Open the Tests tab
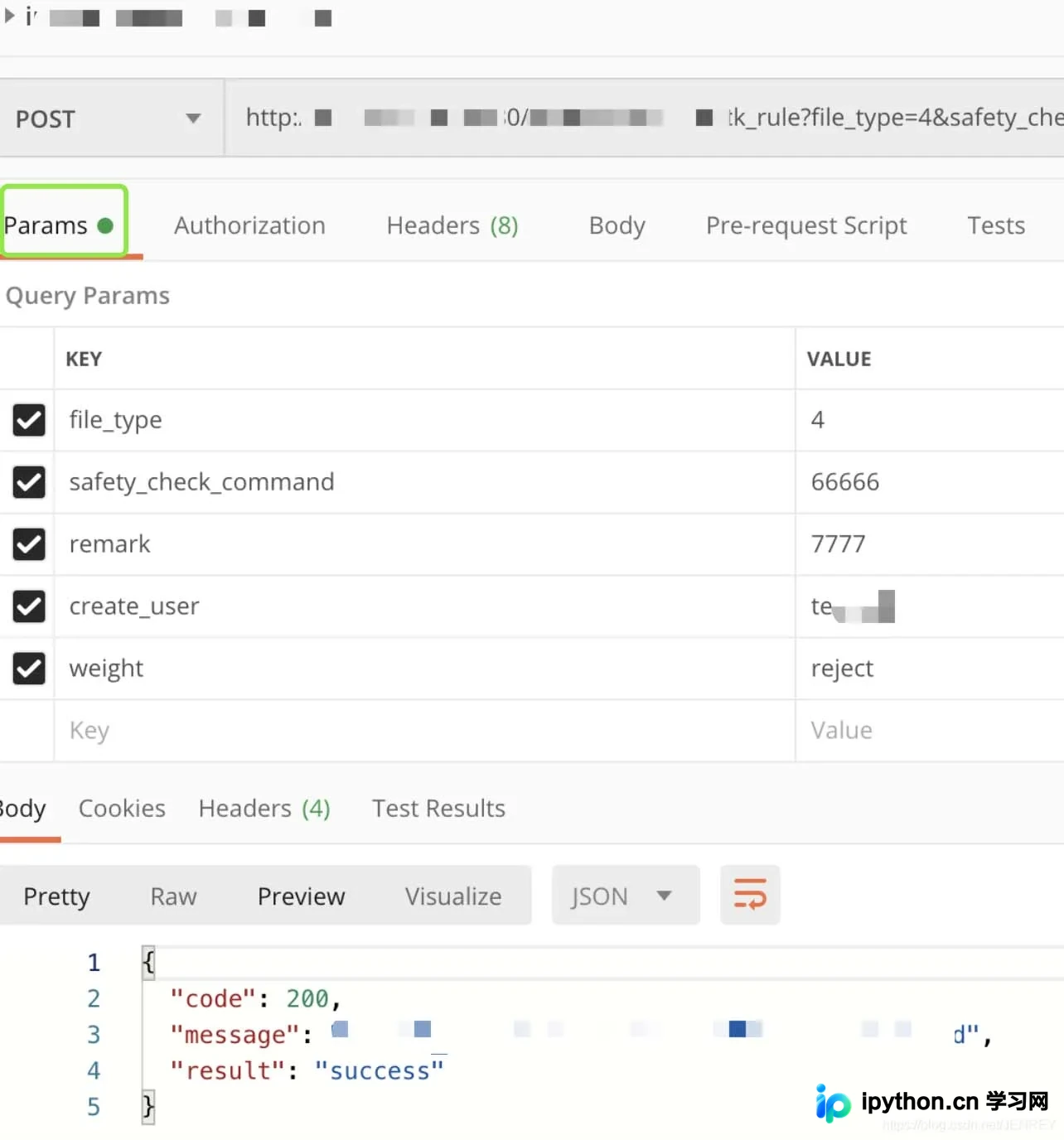The image size is (1064, 1140). pyautogui.click(x=996, y=225)
